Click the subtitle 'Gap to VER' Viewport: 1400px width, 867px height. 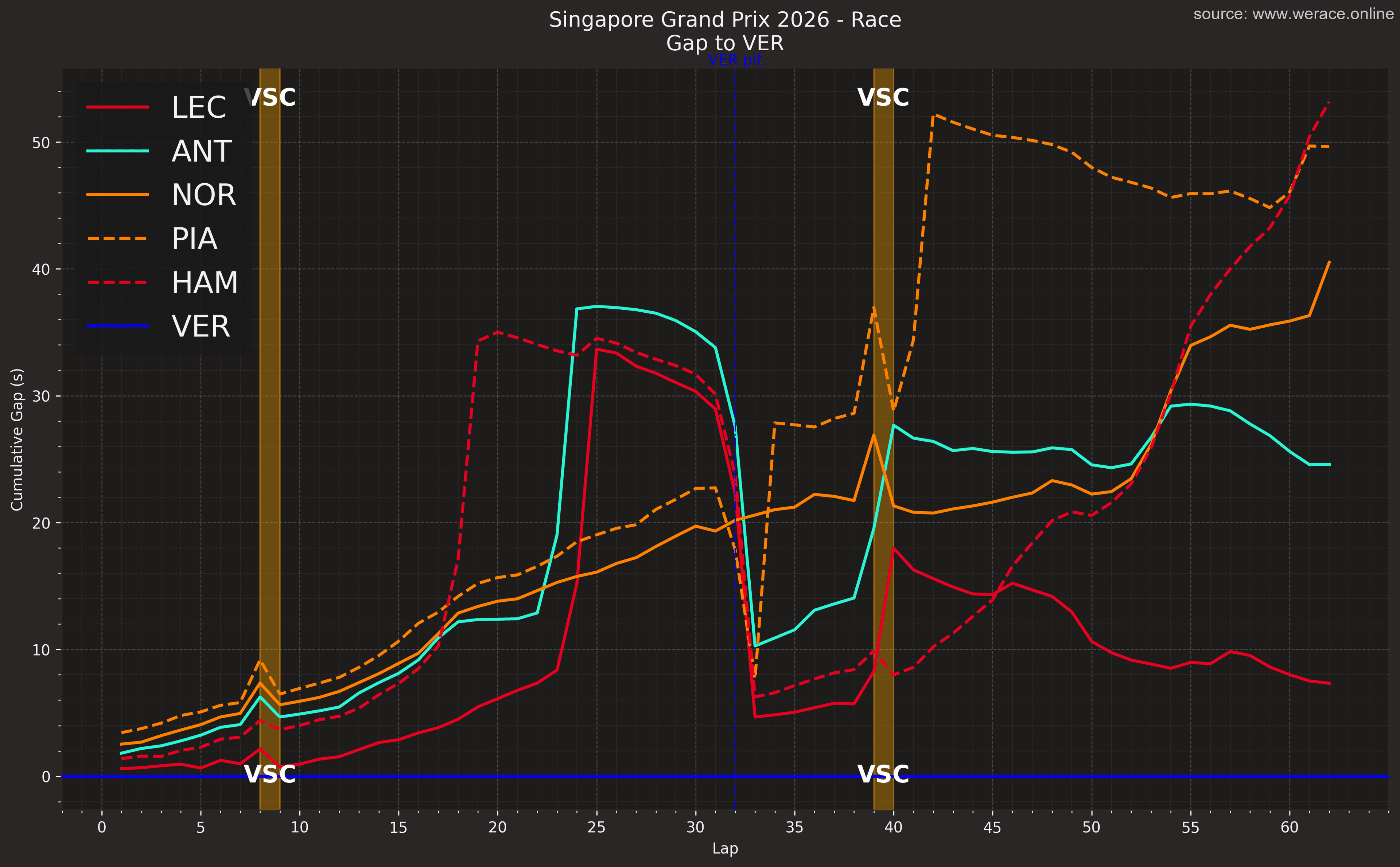click(725, 43)
